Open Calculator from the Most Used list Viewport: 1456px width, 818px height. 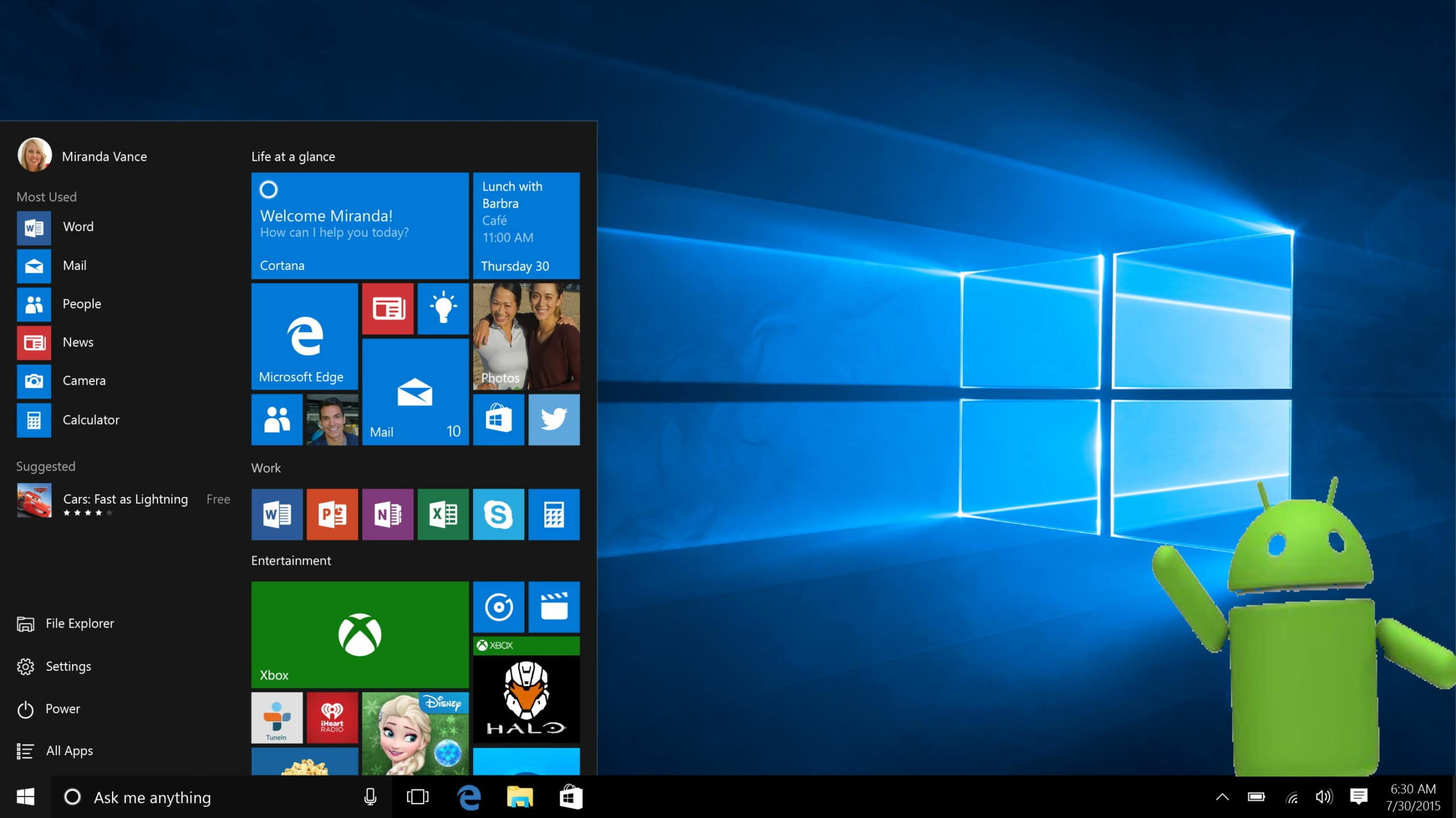122,420
